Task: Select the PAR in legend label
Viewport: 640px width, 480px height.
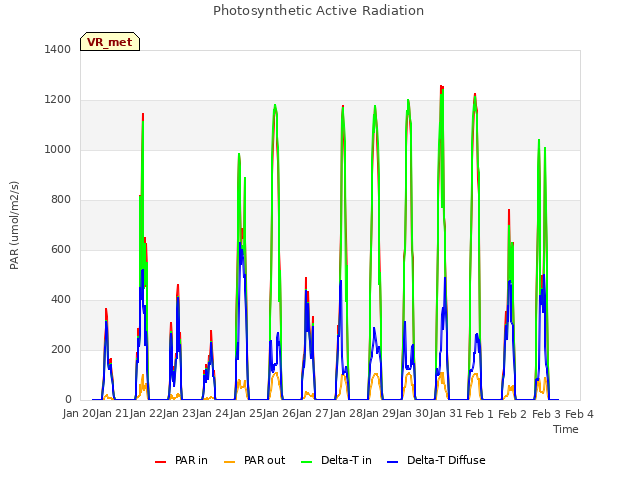Action: click(191, 460)
